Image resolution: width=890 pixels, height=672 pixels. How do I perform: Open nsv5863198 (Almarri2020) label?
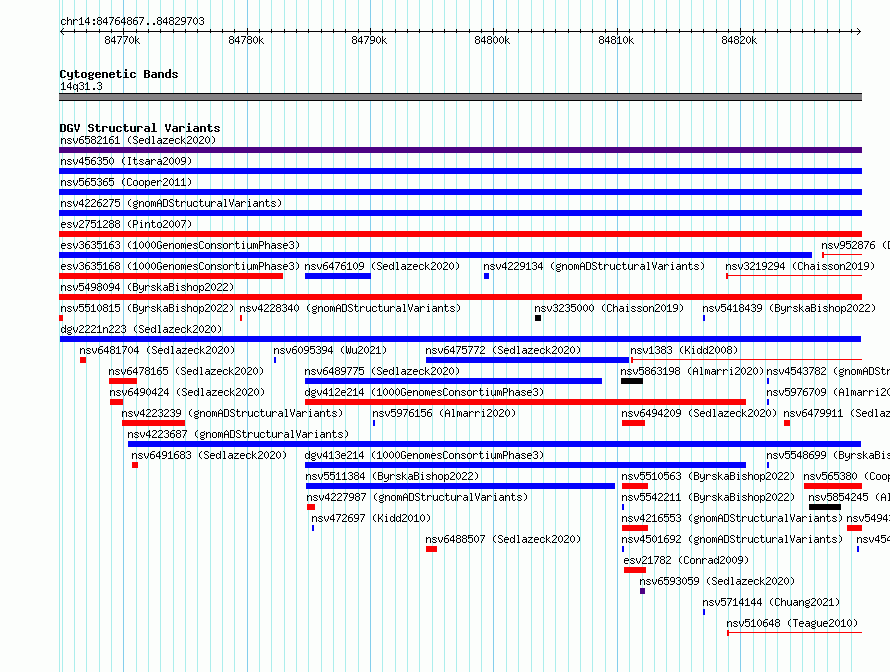pyautogui.click(x=692, y=371)
